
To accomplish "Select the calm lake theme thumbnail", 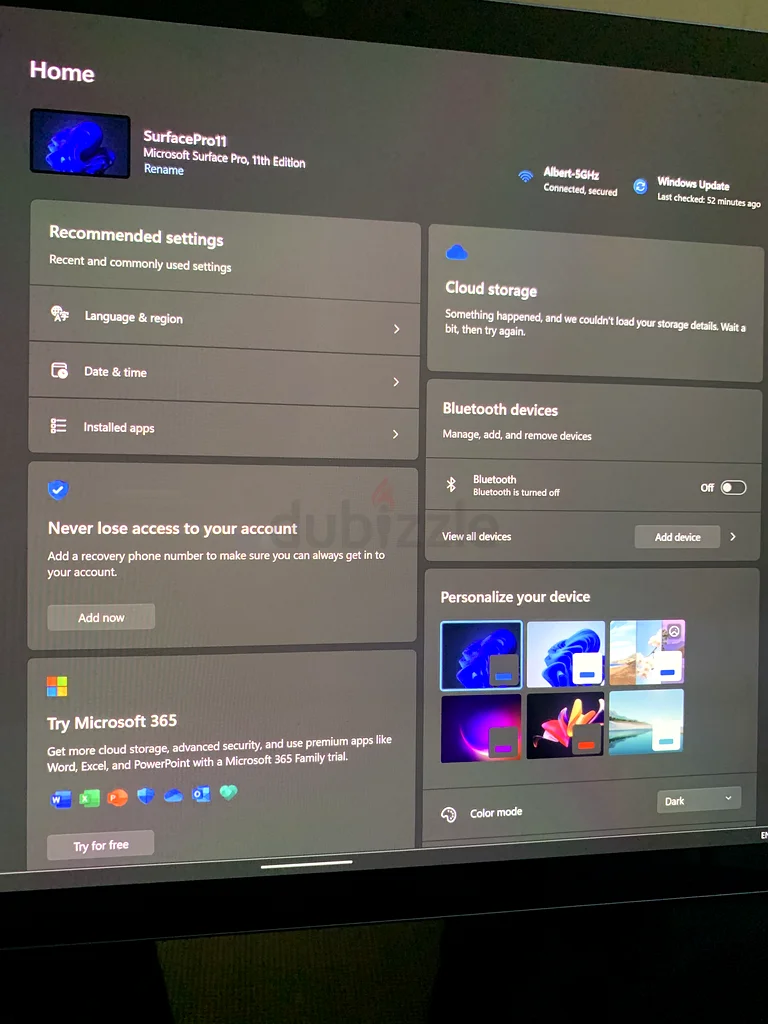I will pyautogui.click(x=647, y=722).
